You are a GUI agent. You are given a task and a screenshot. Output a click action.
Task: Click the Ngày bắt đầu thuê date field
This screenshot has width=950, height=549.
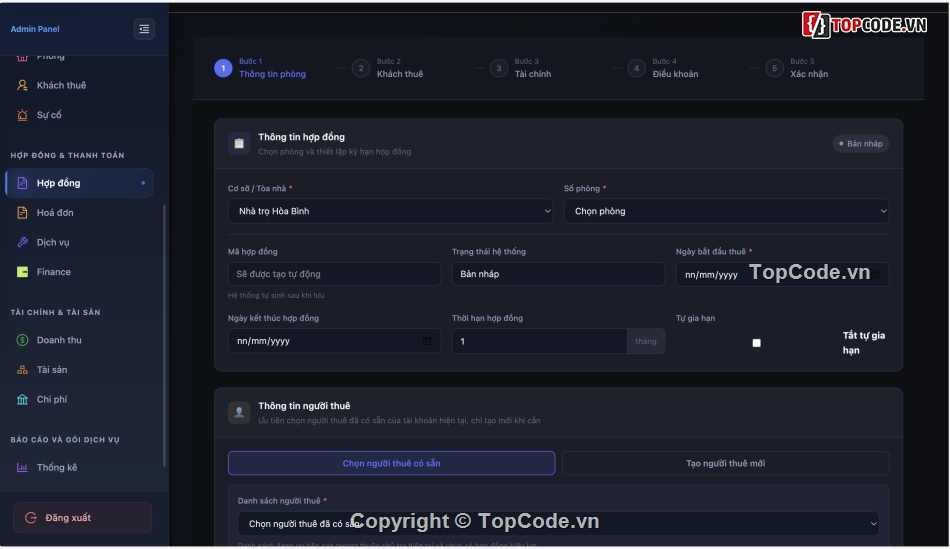(782, 274)
